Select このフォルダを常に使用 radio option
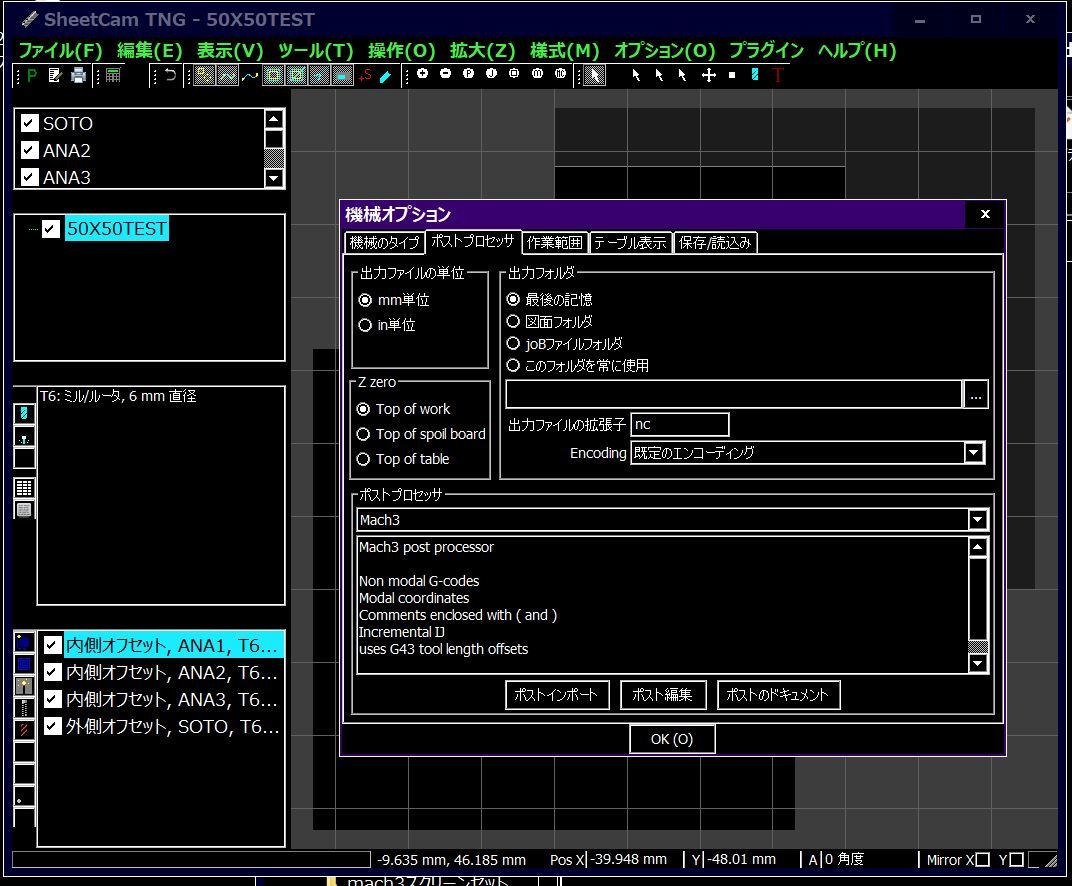 pyautogui.click(x=513, y=366)
